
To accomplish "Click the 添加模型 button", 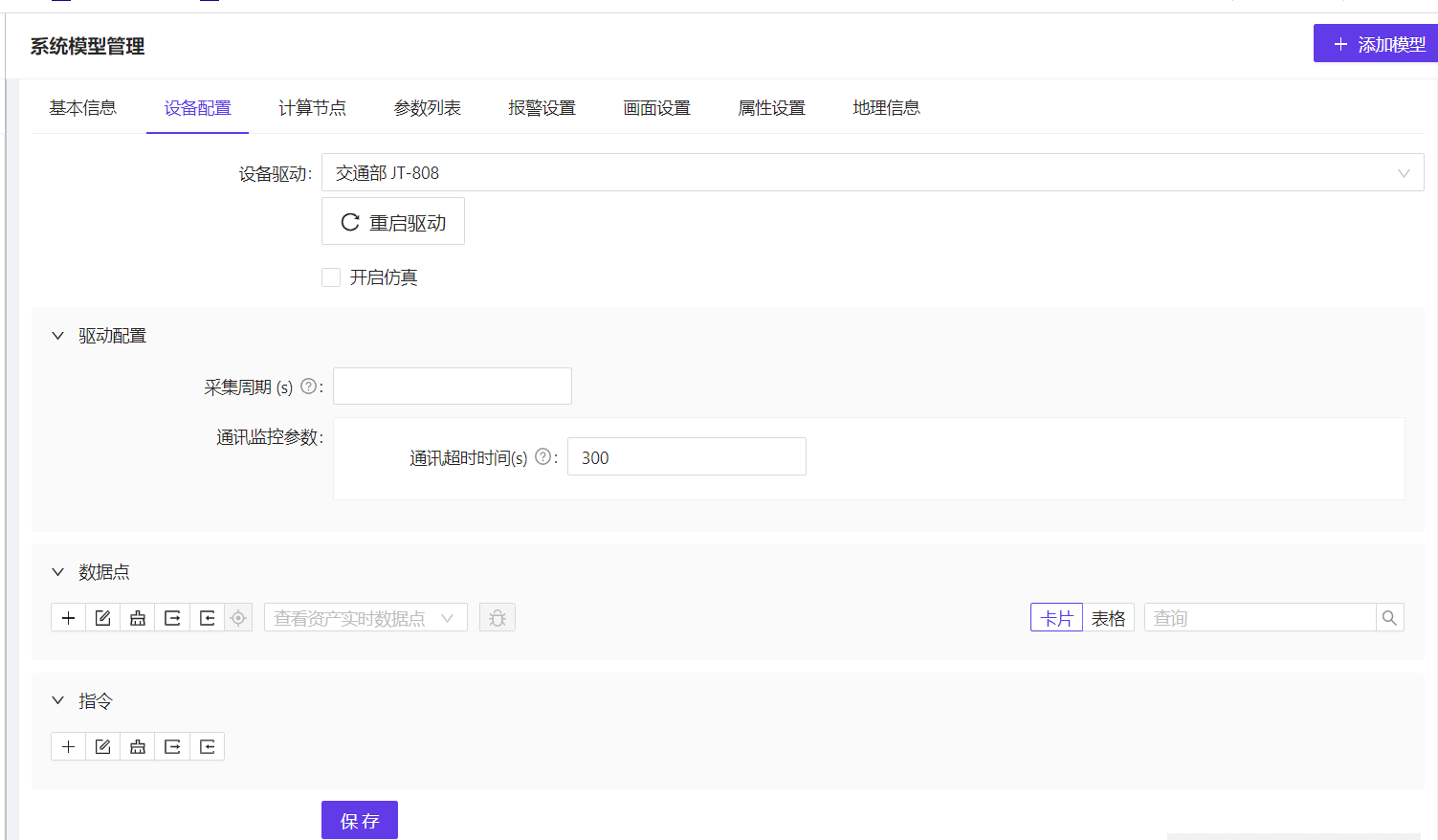I will [1378, 44].
